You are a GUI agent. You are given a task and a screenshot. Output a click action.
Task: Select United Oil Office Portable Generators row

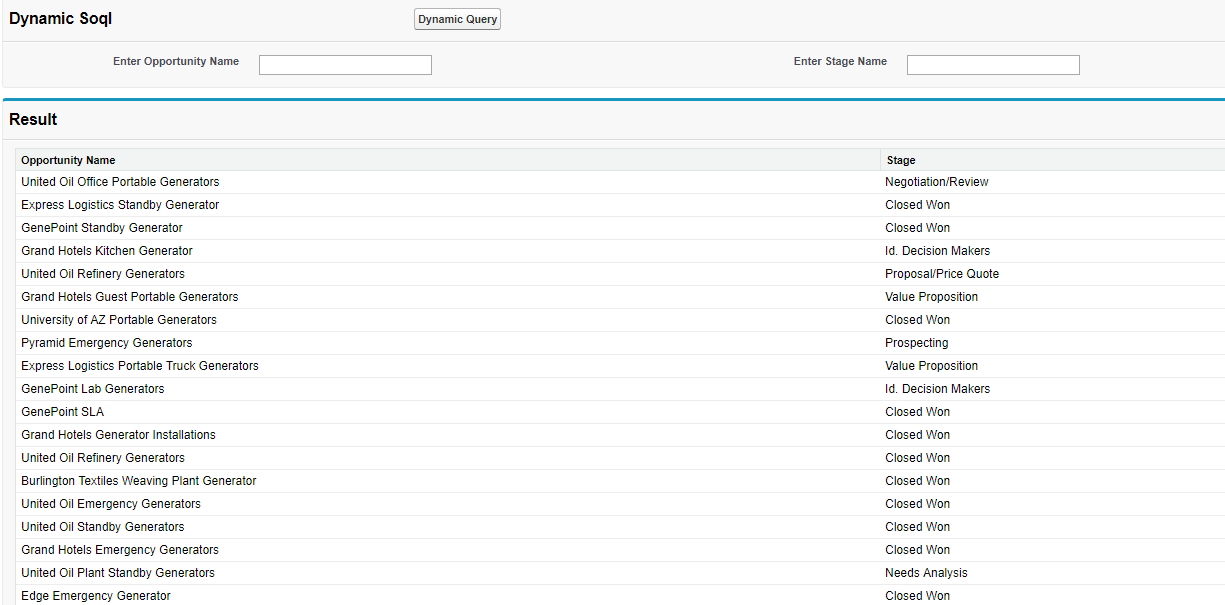pos(120,182)
